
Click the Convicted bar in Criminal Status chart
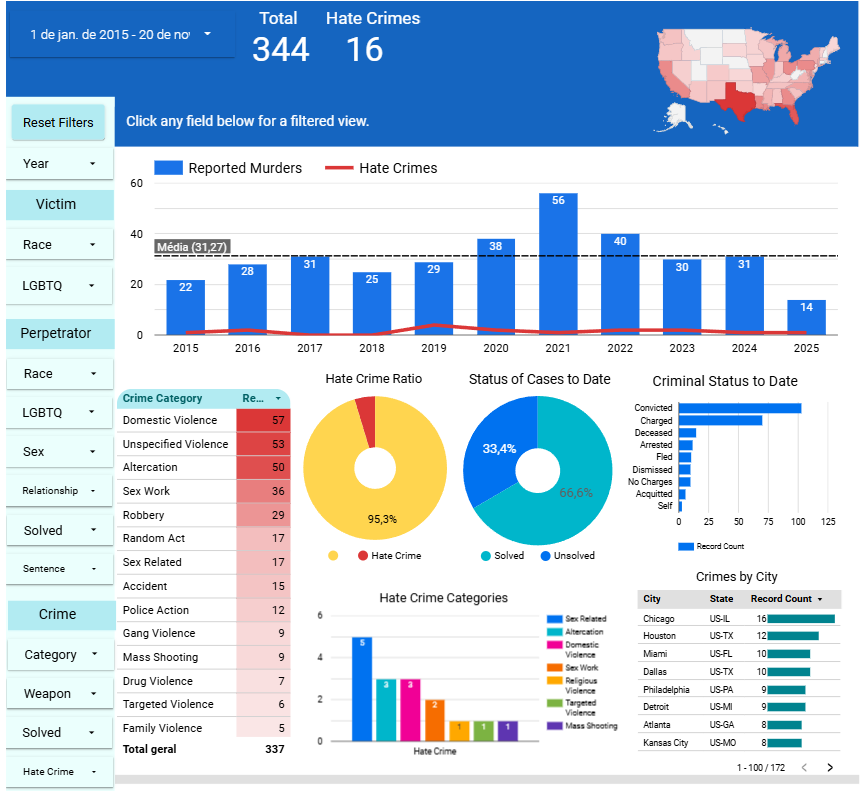click(x=740, y=408)
